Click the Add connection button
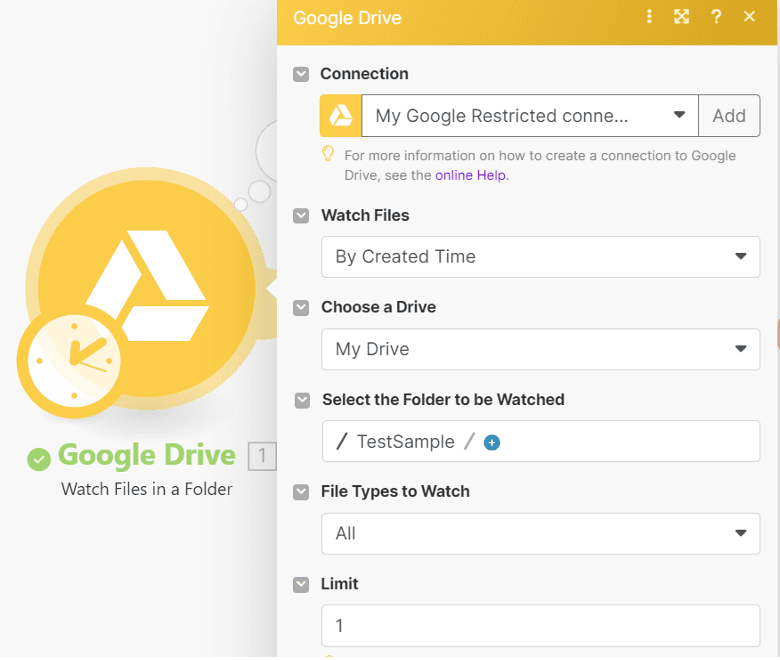The height and width of the screenshot is (660, 780). tap(728, 116)
